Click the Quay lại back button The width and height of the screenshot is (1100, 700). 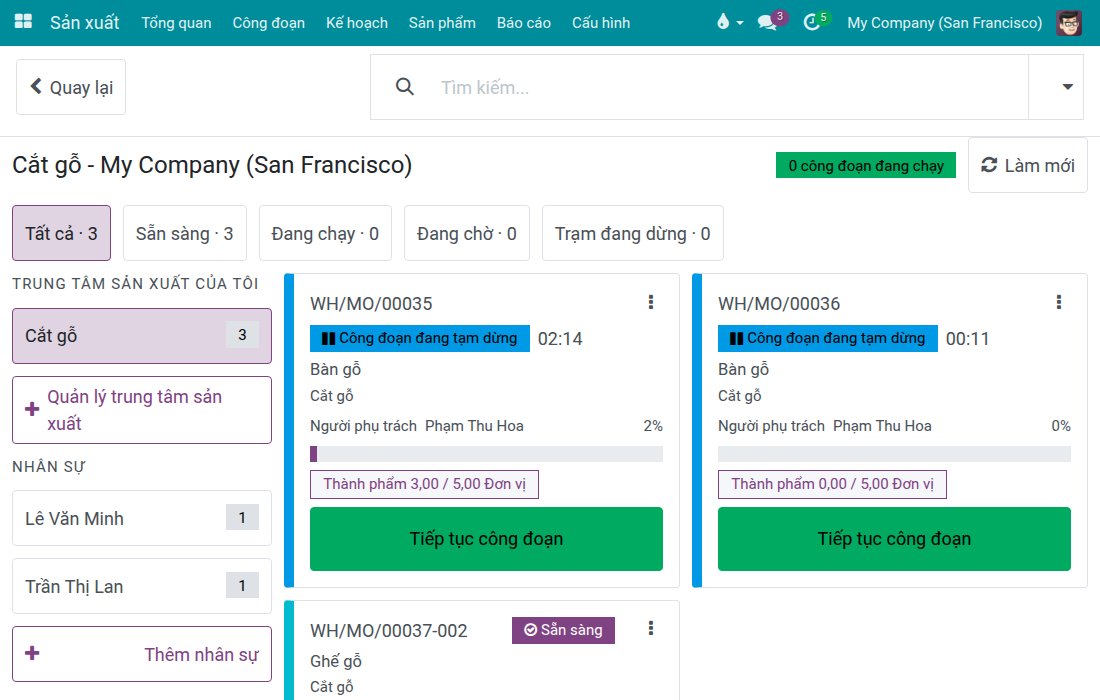(x=71, y=87)
